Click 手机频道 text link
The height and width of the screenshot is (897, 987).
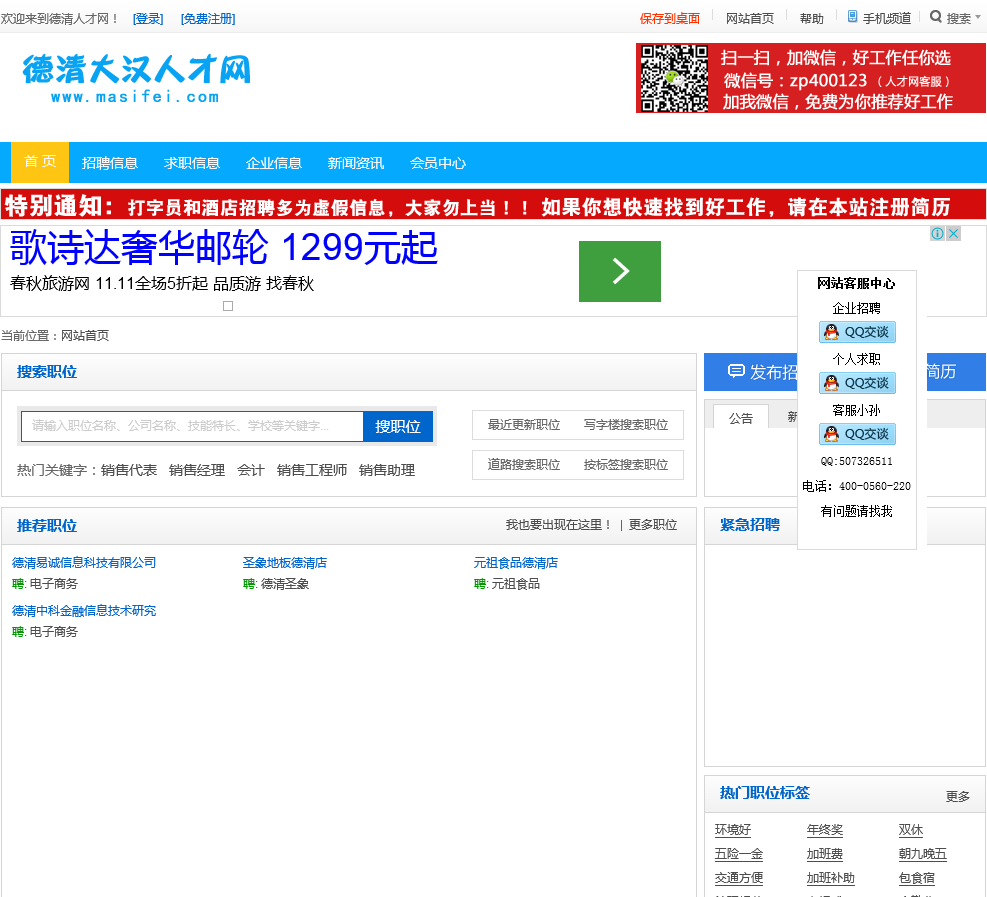[x=886, y=19]
